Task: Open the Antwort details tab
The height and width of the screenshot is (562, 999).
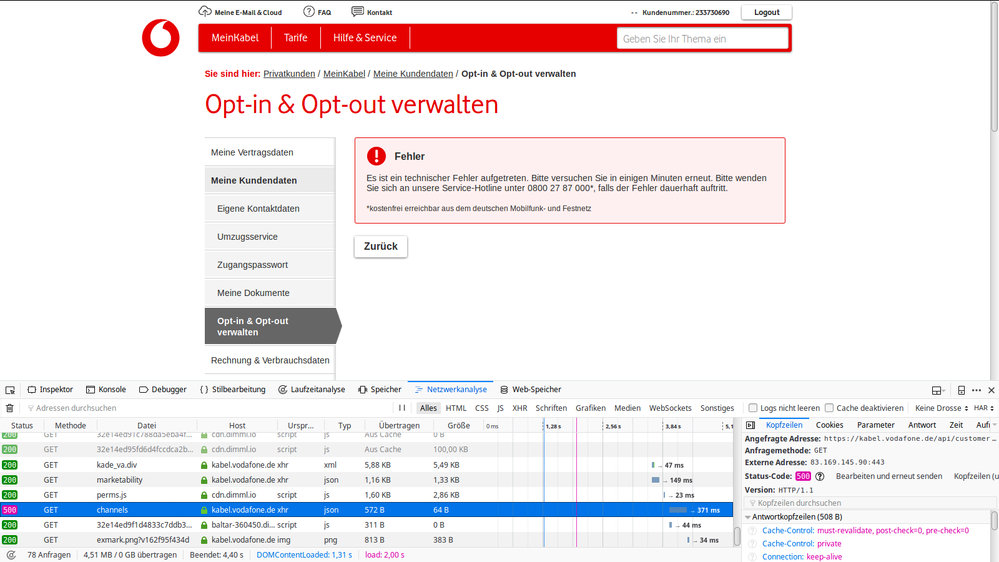Action: coord(922,425)
